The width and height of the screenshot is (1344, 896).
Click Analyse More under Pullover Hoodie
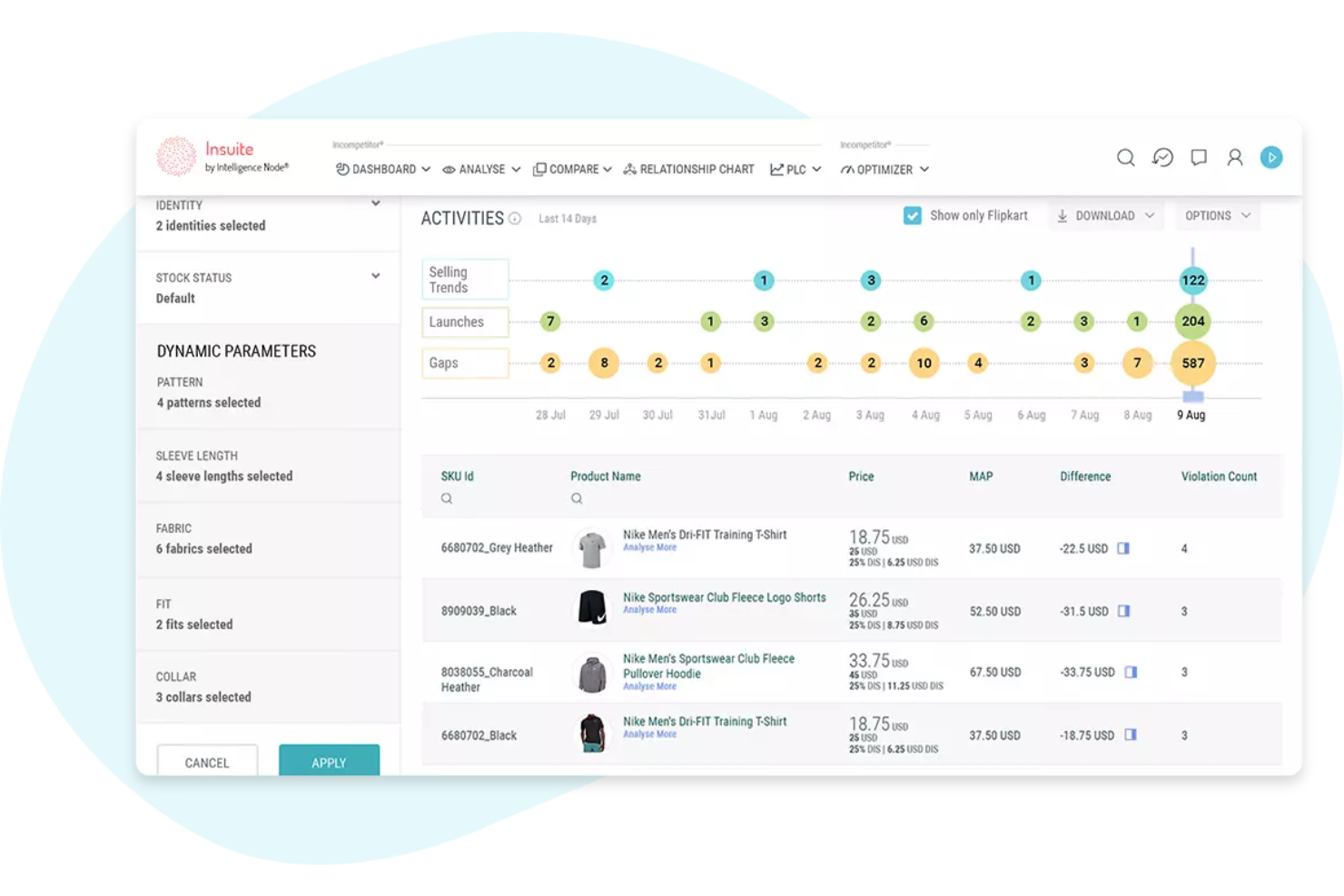(649, 686)
